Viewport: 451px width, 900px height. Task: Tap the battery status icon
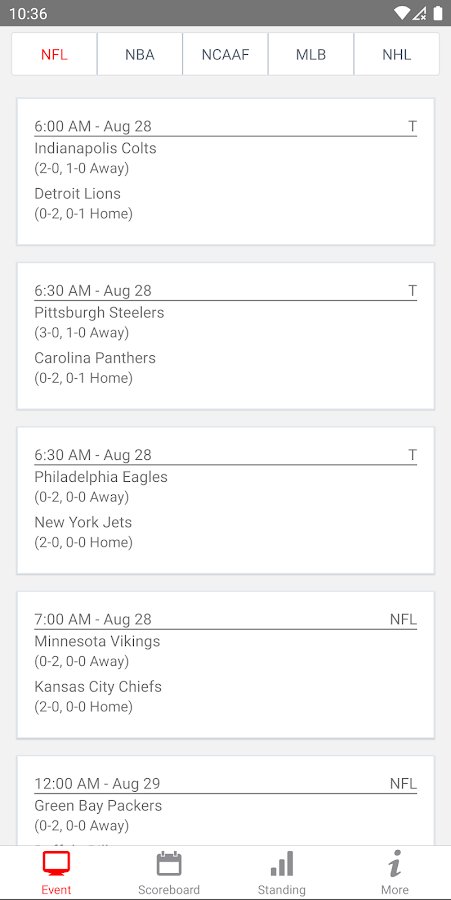click(438, 13)
